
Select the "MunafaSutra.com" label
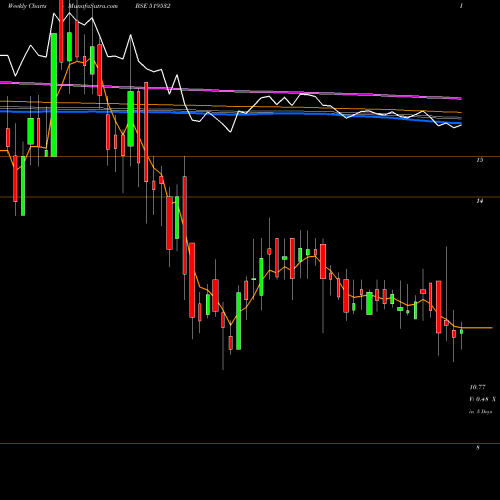pyautogui.click(x=93, y=6)
